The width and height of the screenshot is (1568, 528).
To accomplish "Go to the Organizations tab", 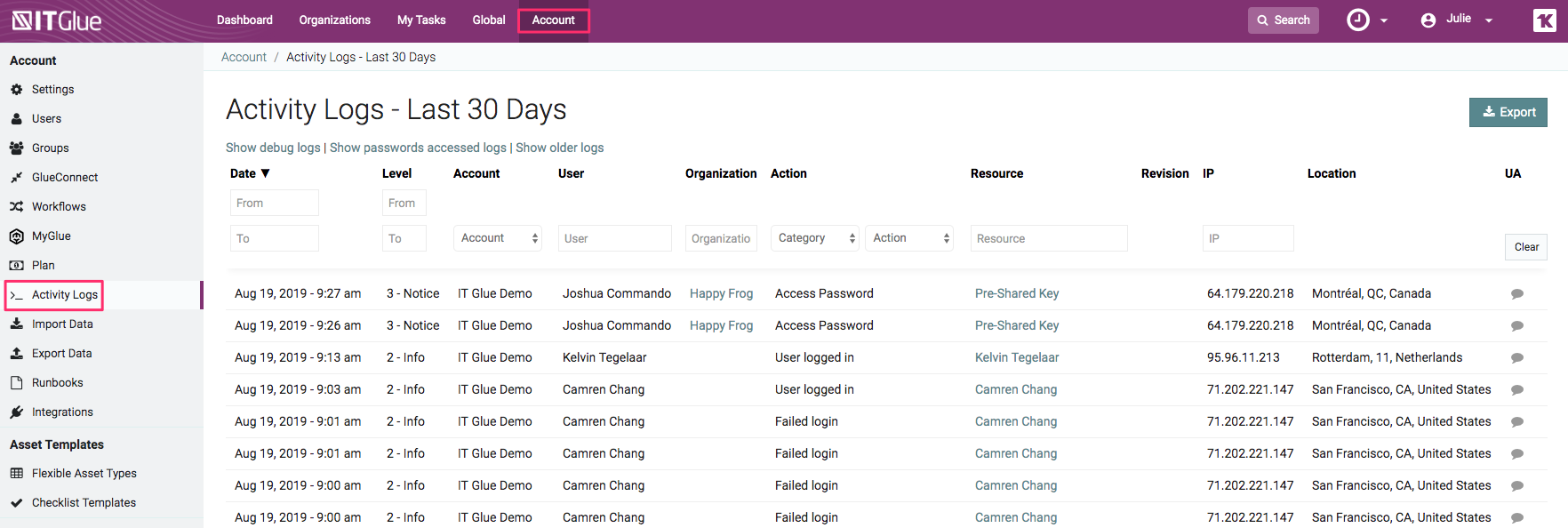I will (334, 20).
